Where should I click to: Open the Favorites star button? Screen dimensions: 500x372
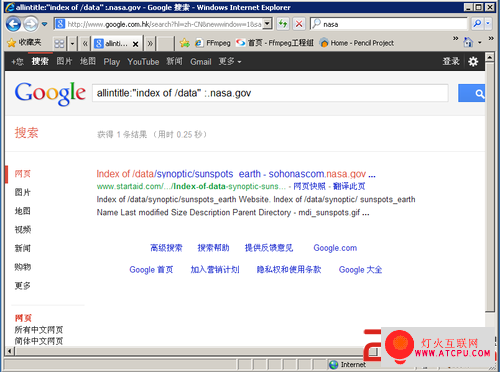tap(24, 43)
